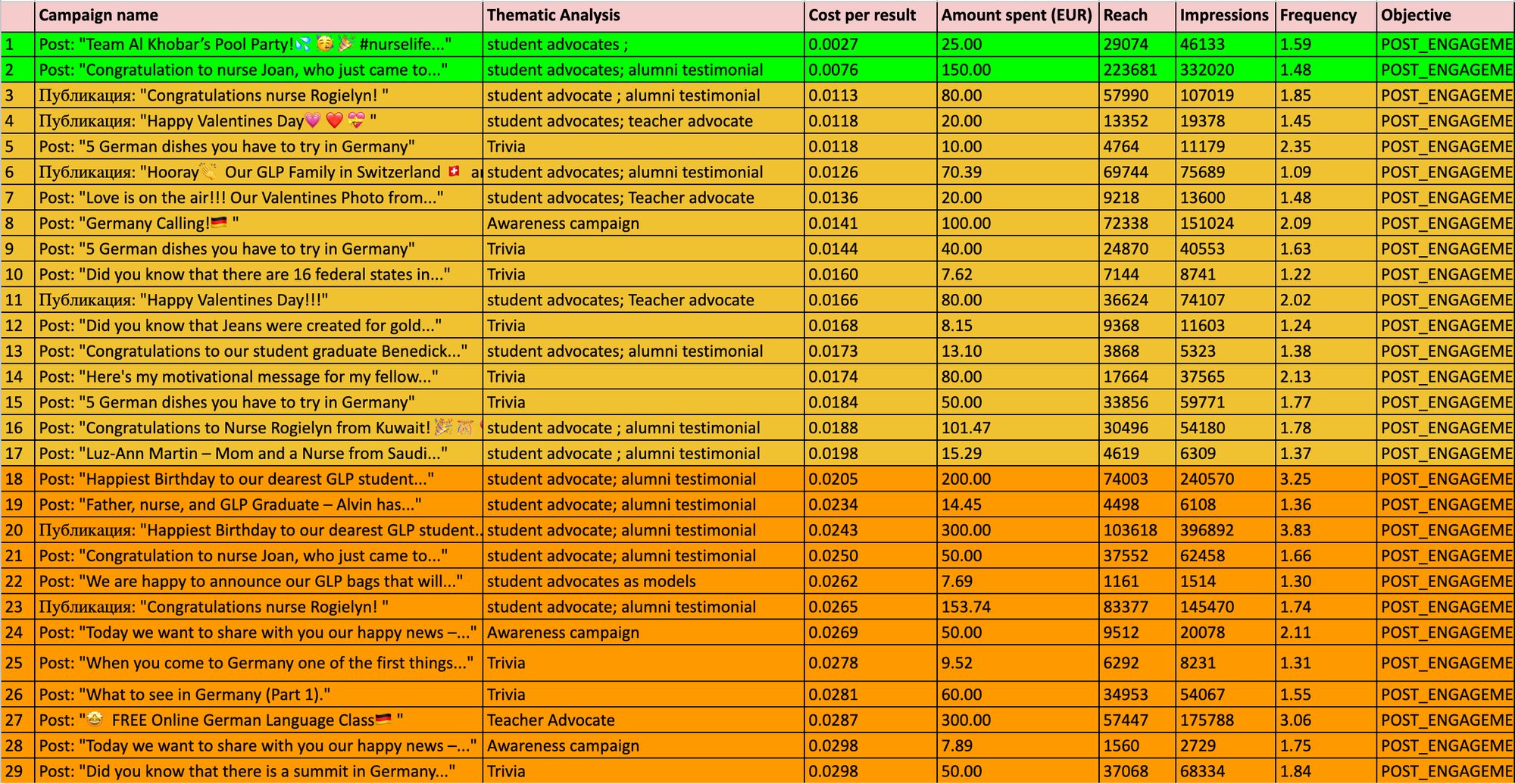Viewport: 1515px width, 784px height.
Task: Select the Impressions column header
Action: [1223, 15]
